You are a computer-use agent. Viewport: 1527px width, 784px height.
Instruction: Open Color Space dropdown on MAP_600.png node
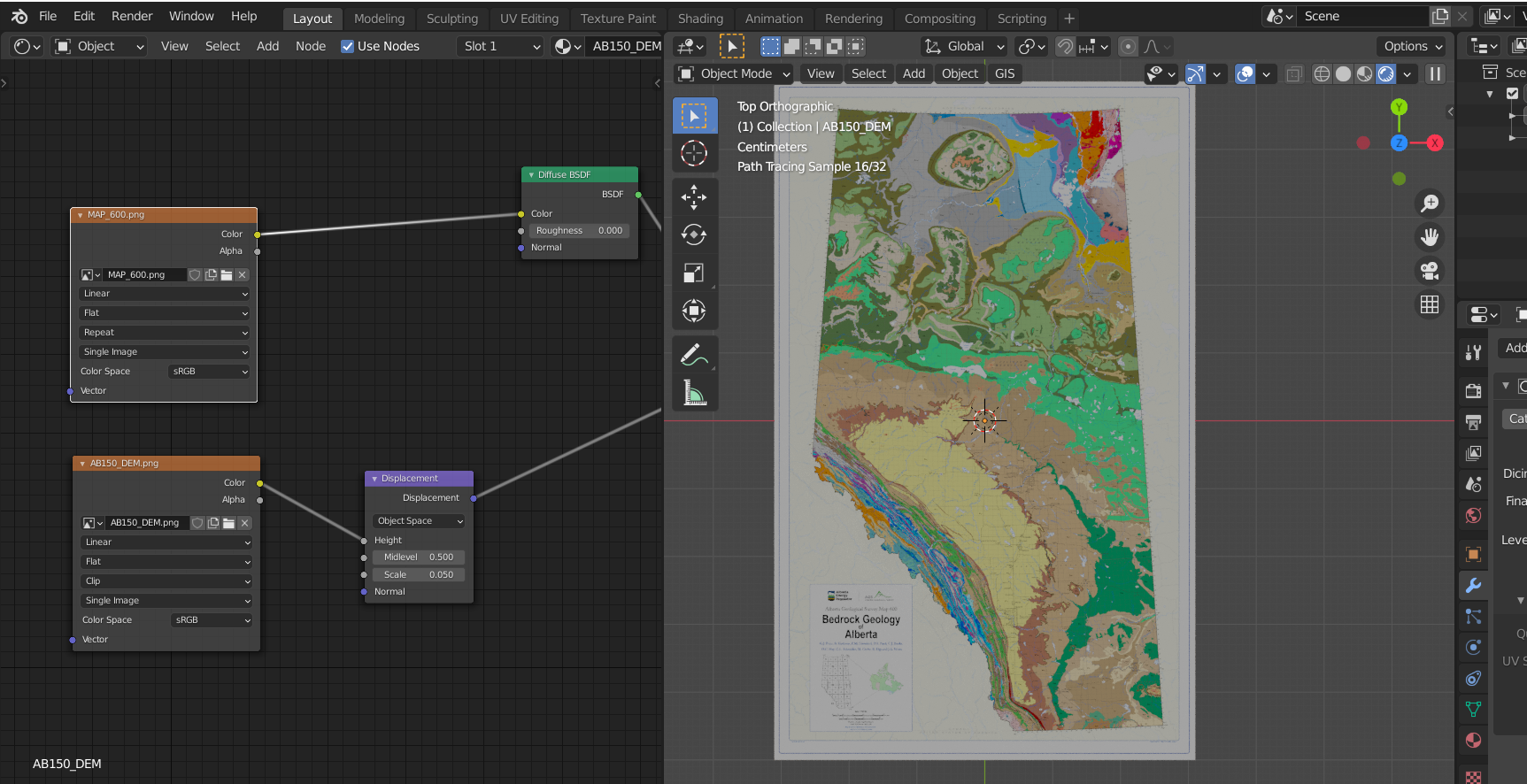(x=209, y=372)
